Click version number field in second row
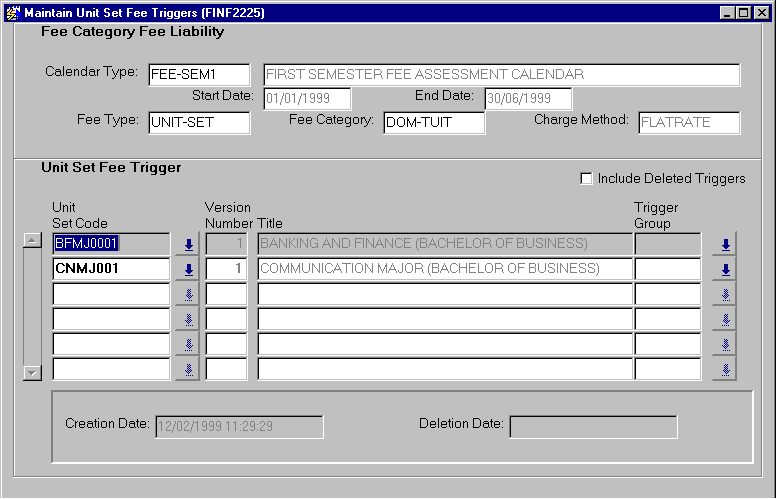Image resolution: width=776 pixels, height=499 pixels. (226, 269)
